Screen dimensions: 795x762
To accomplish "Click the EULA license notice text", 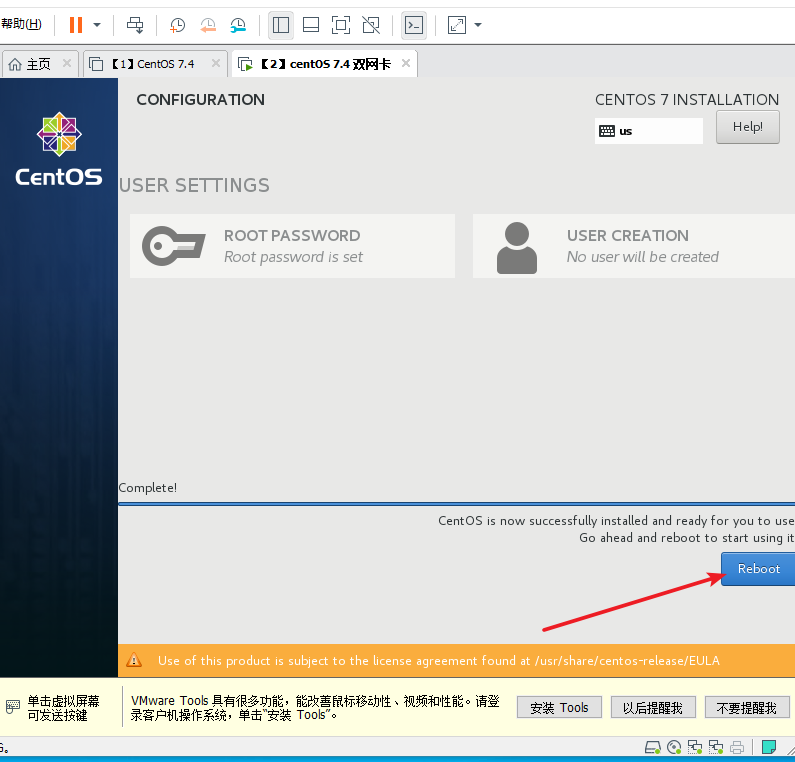I will [x=439, y=661].
